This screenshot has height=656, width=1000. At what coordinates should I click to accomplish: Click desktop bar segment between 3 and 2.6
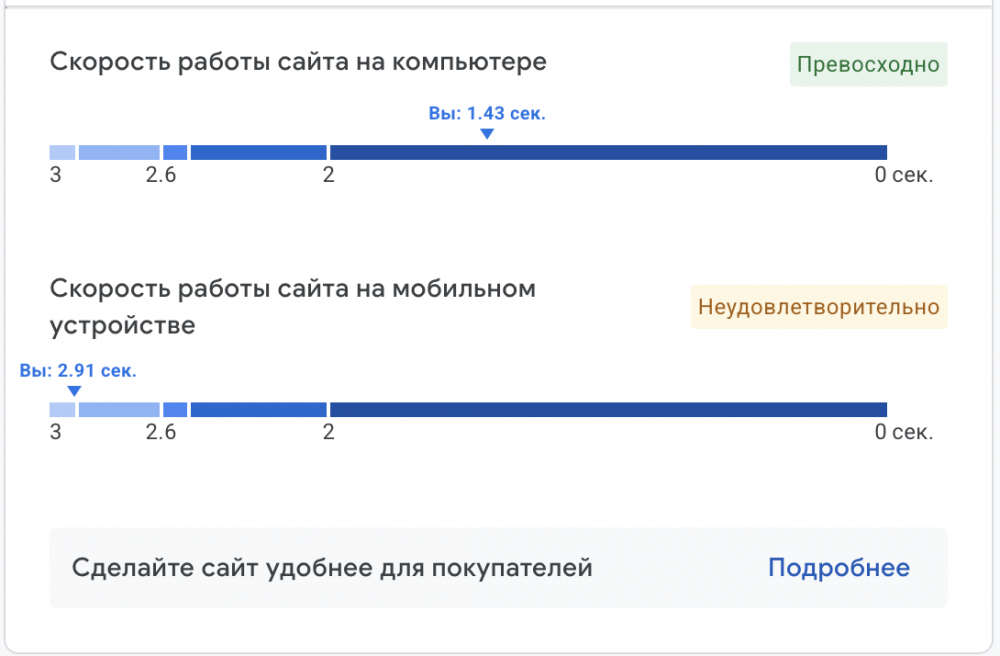(119, 152)
